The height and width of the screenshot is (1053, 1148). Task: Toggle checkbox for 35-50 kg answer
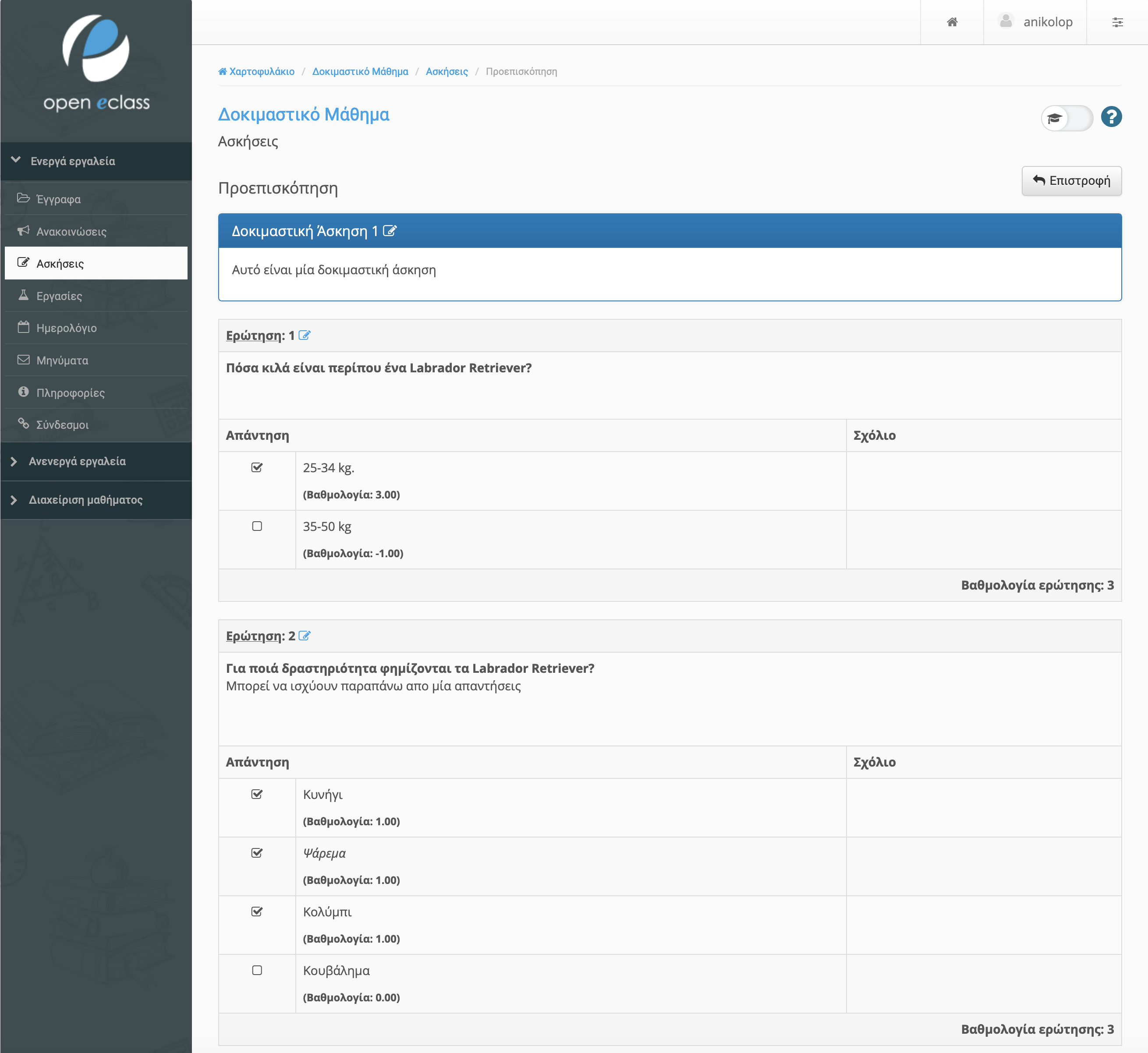[257, 526]
